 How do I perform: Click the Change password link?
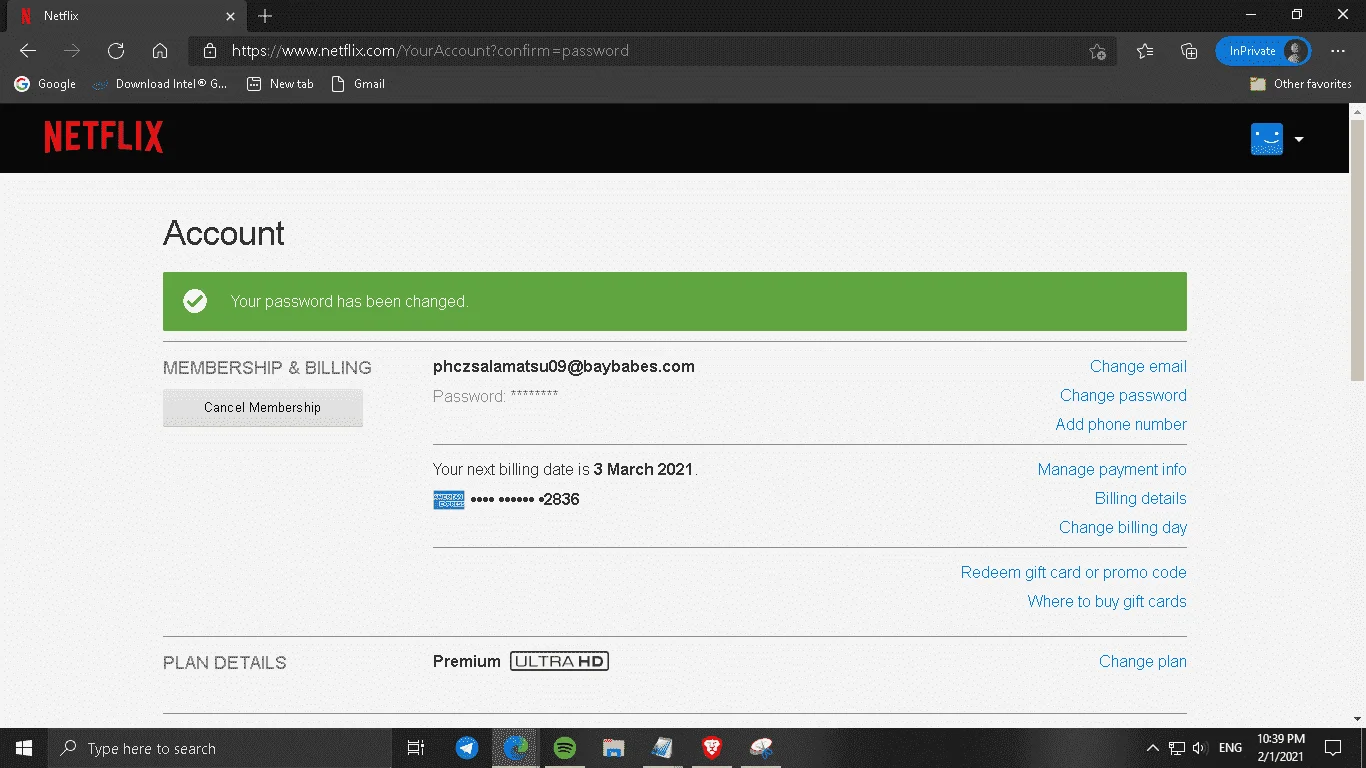point(1123,396)
